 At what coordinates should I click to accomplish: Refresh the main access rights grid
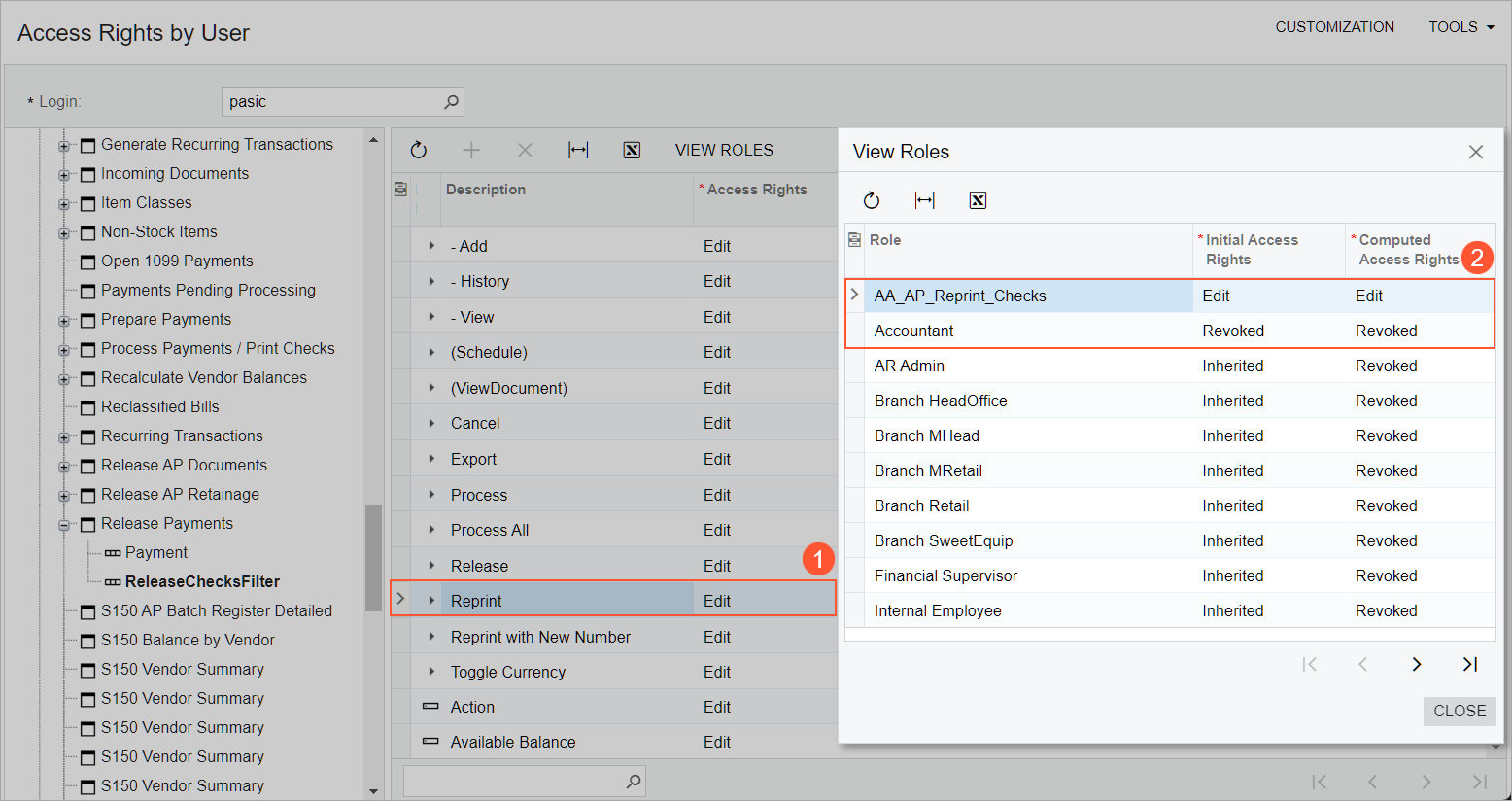[x=419, y=150]
